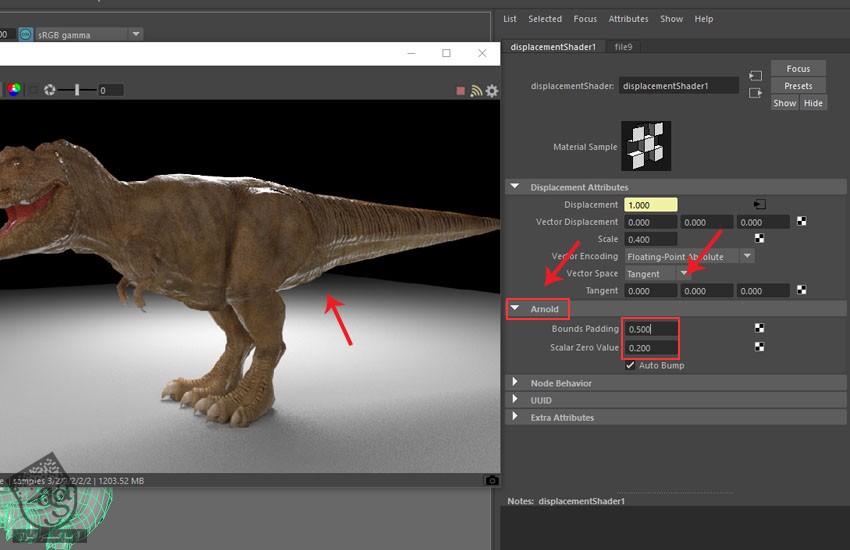This screenshot has width=850, height=550.
Task: Go to output connection icon below input icon
Action: click(x=755, y=93)
